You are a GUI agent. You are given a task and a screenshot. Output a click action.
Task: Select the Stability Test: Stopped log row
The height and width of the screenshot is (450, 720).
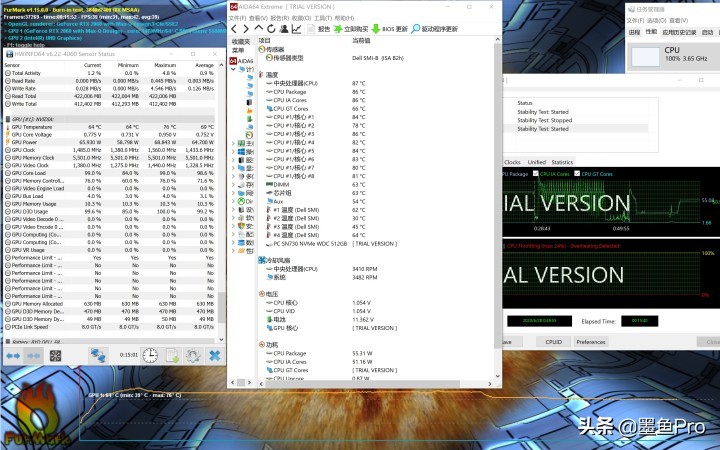click(x=545, y=120)
